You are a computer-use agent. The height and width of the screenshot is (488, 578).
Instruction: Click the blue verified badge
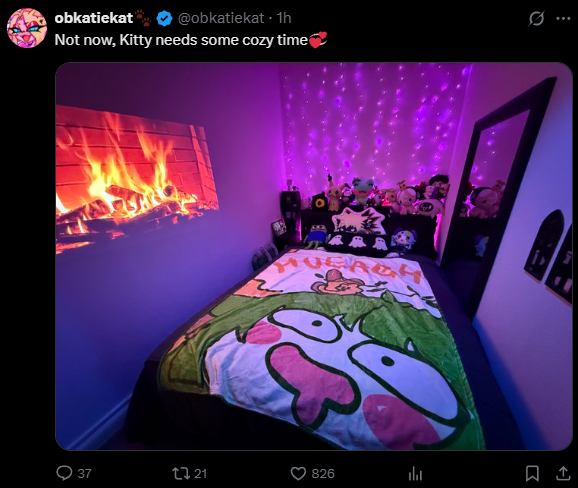[164, 18]
